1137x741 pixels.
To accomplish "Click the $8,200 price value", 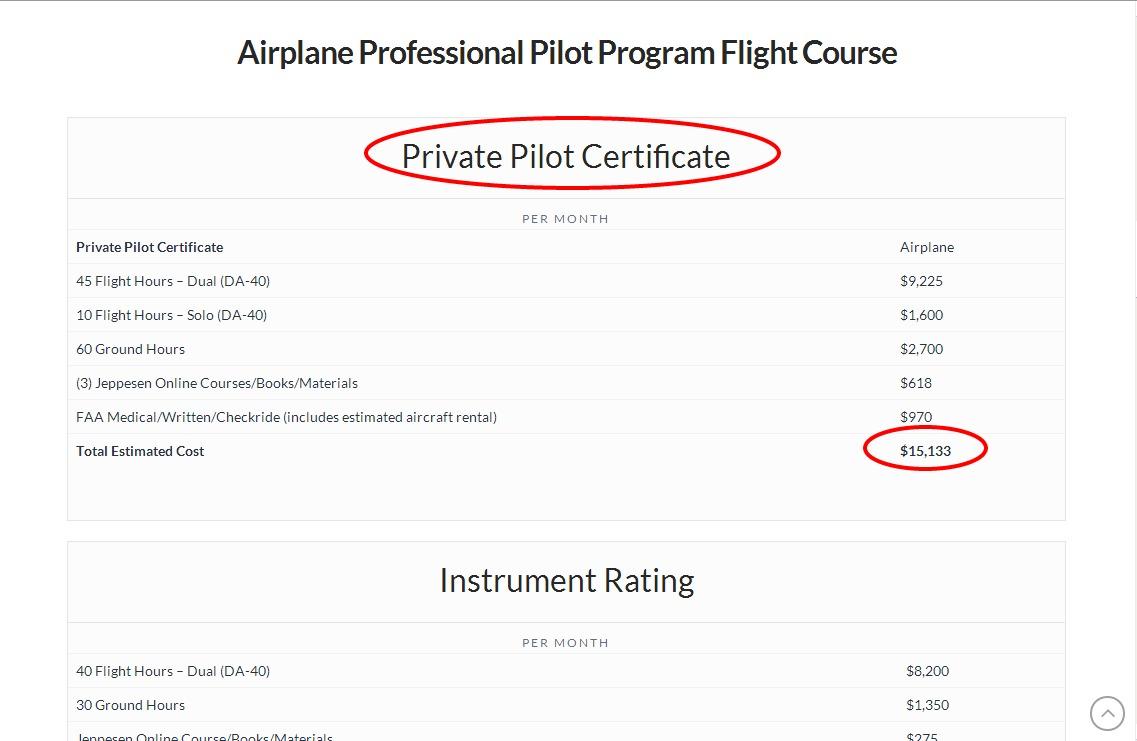I will (x=927, y=671).
